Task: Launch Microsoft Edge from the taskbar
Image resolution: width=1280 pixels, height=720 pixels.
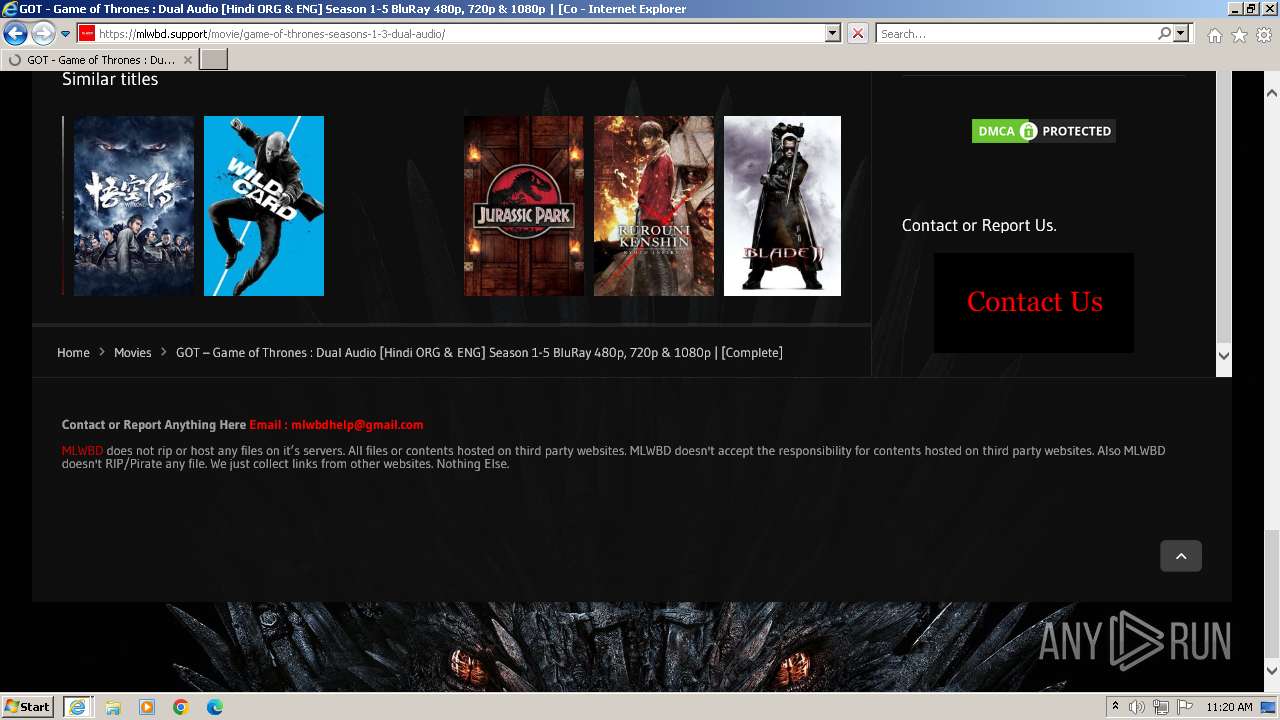Action: point(215,707)
